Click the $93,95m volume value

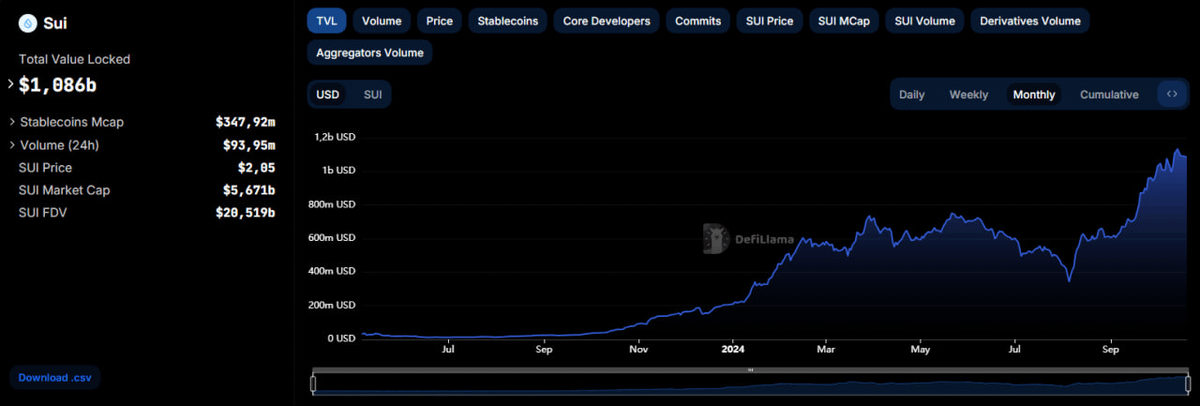[x=249, y=145]
